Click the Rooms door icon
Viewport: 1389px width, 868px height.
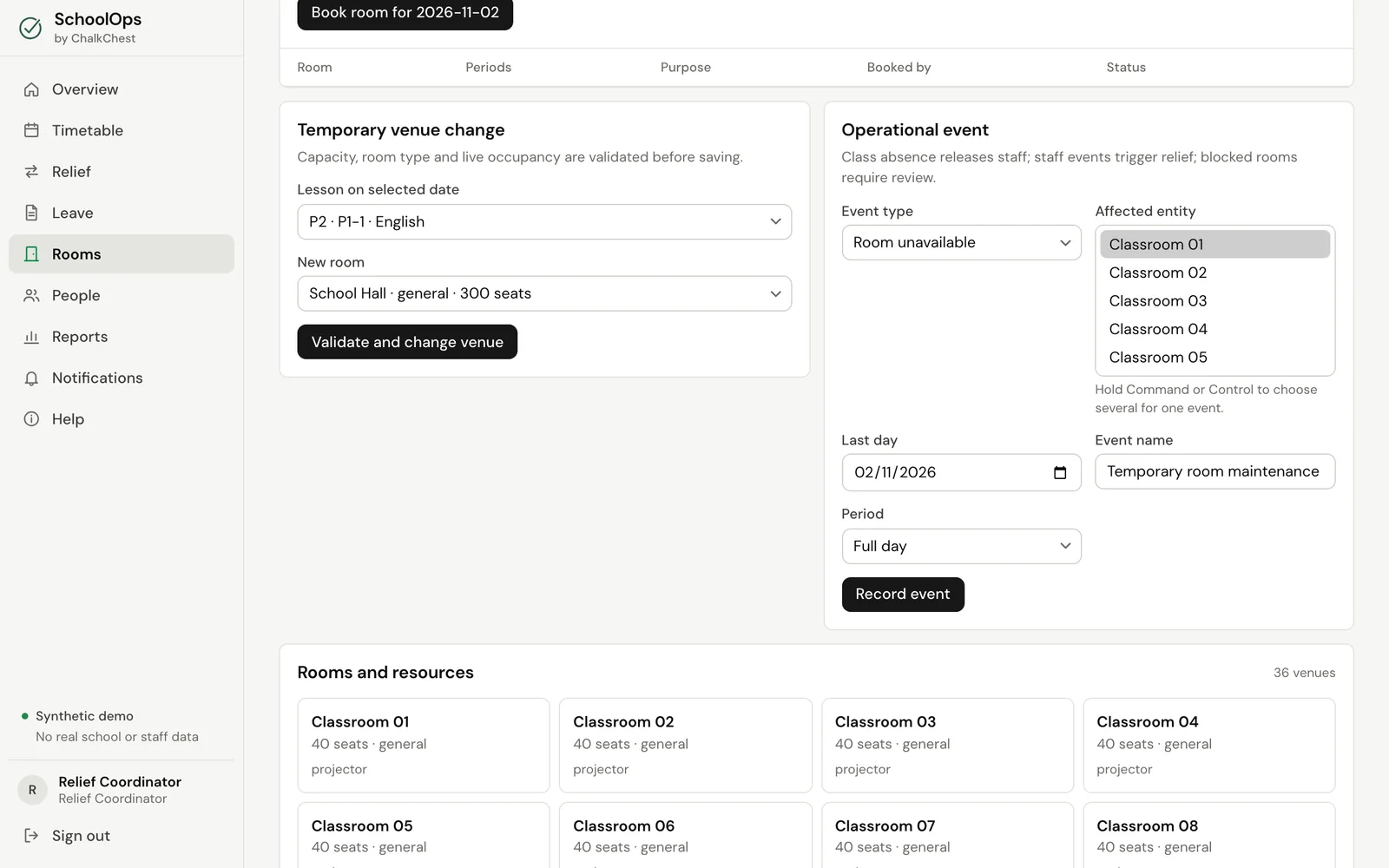[31, 254]
